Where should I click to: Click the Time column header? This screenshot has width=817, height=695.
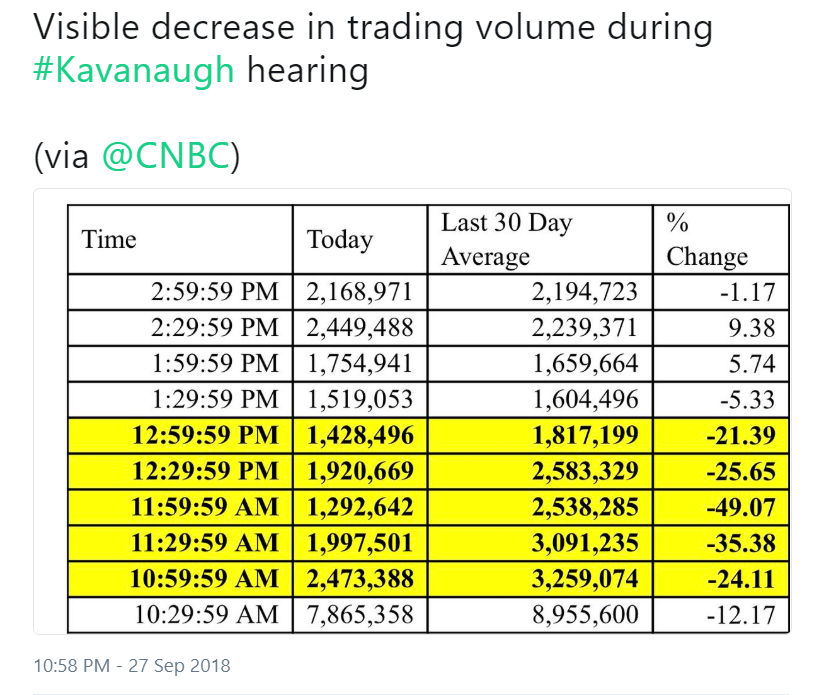[x=180, y=240]
